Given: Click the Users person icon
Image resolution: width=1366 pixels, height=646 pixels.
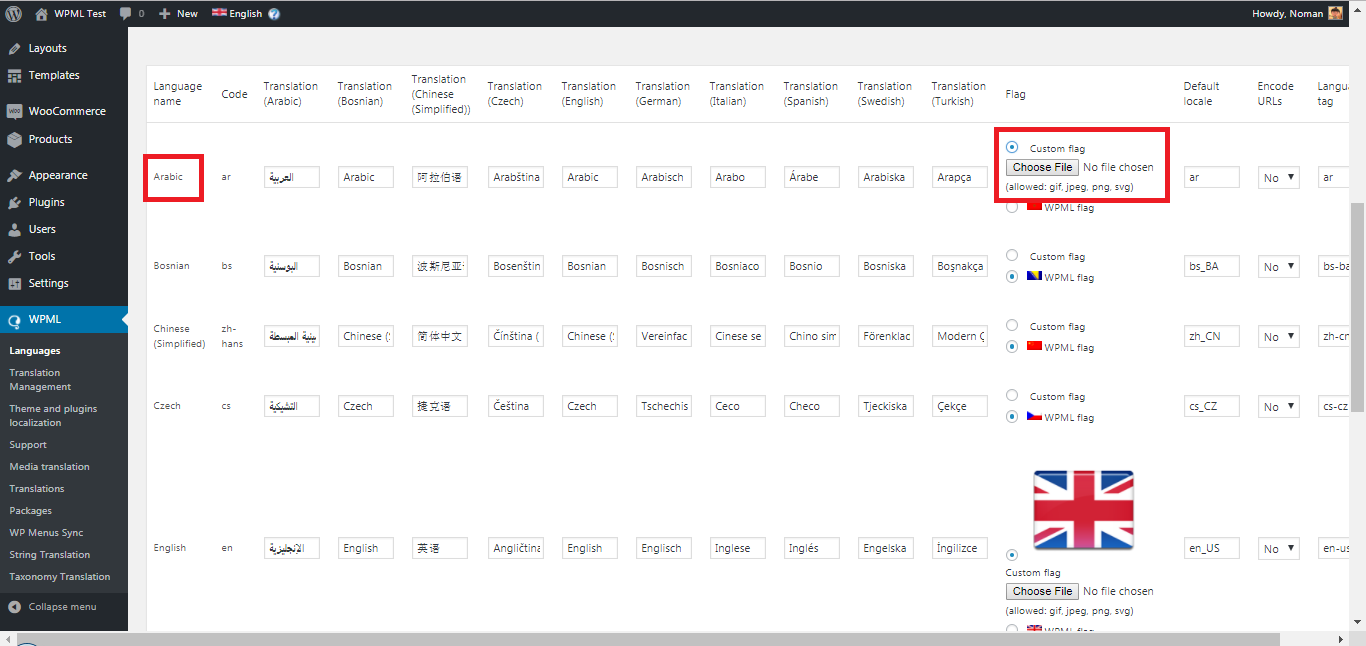Looking at the screenshot, I should pos(14,229).
